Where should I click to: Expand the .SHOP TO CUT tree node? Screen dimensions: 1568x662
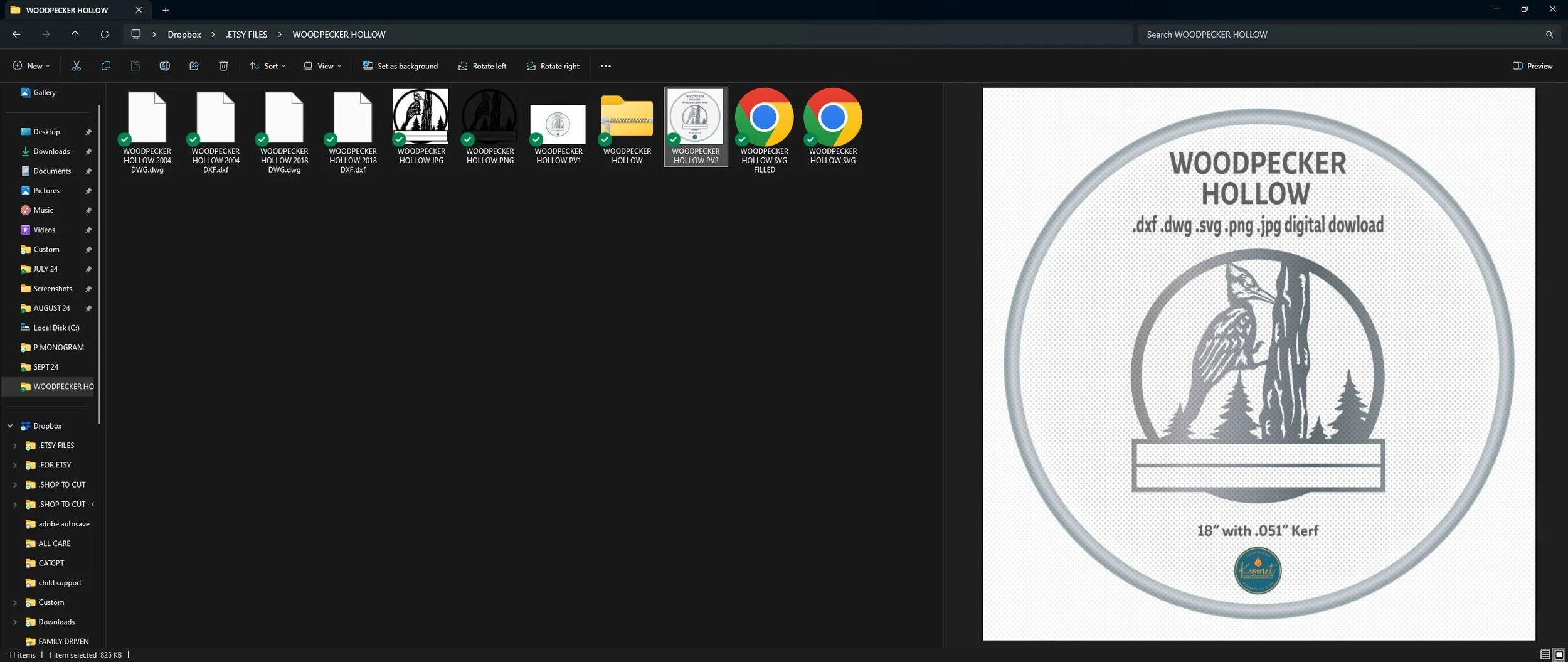(15, 484)
